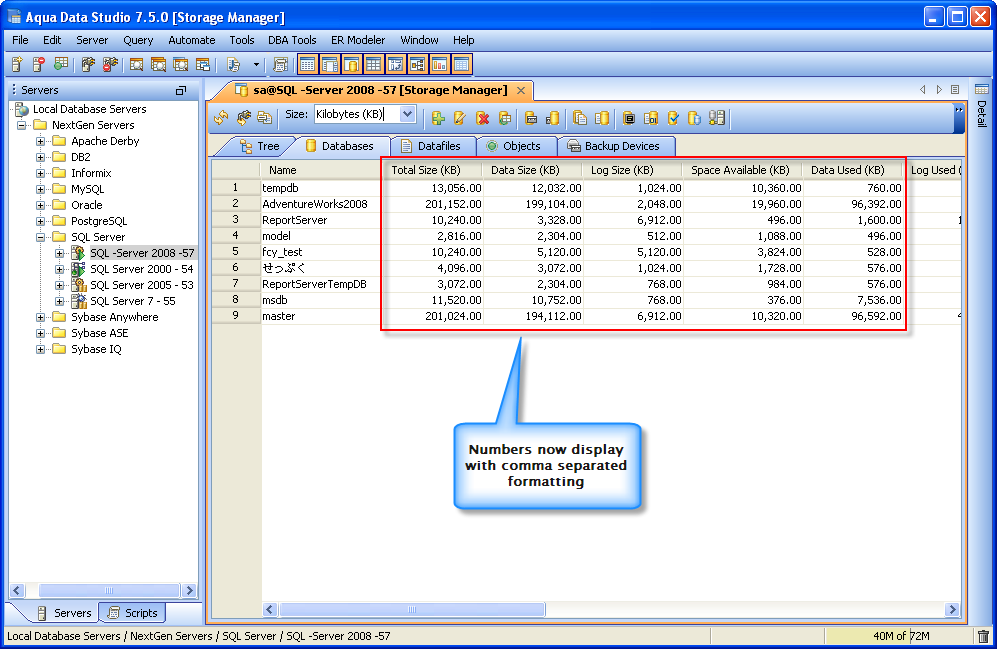Open the Query menu

pyautogui.click(x=138, y=40)
